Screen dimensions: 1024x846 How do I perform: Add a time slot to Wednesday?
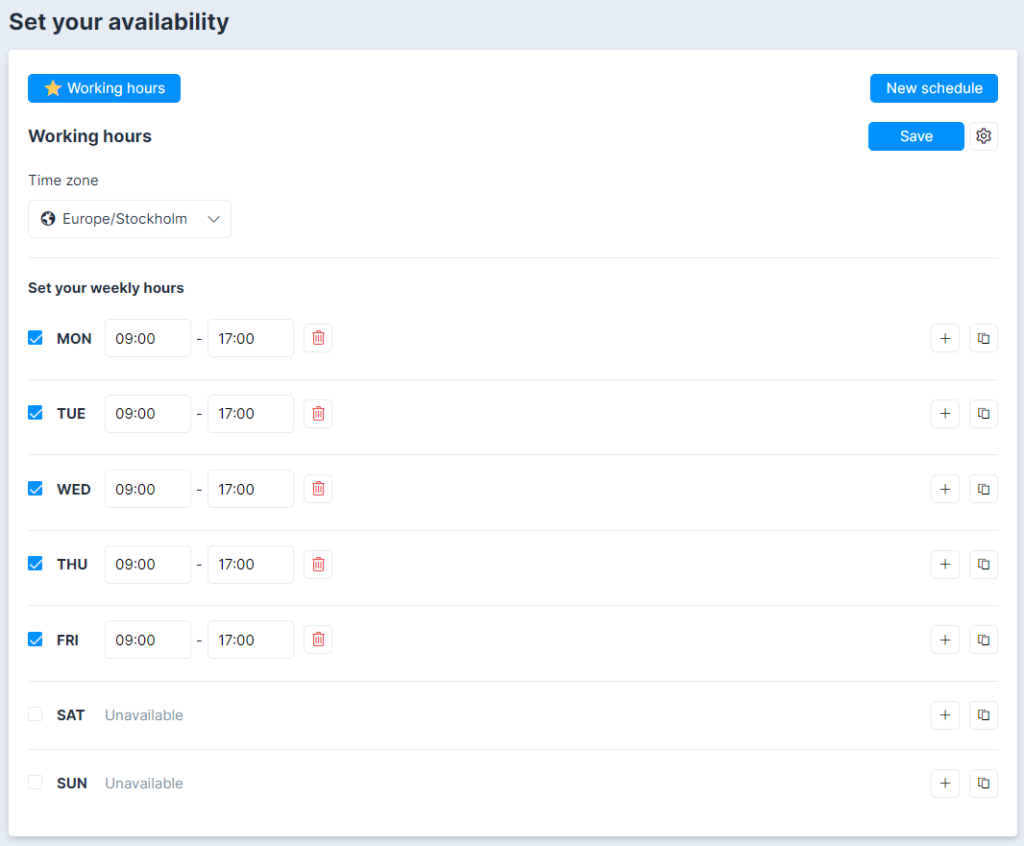[945, 489]
